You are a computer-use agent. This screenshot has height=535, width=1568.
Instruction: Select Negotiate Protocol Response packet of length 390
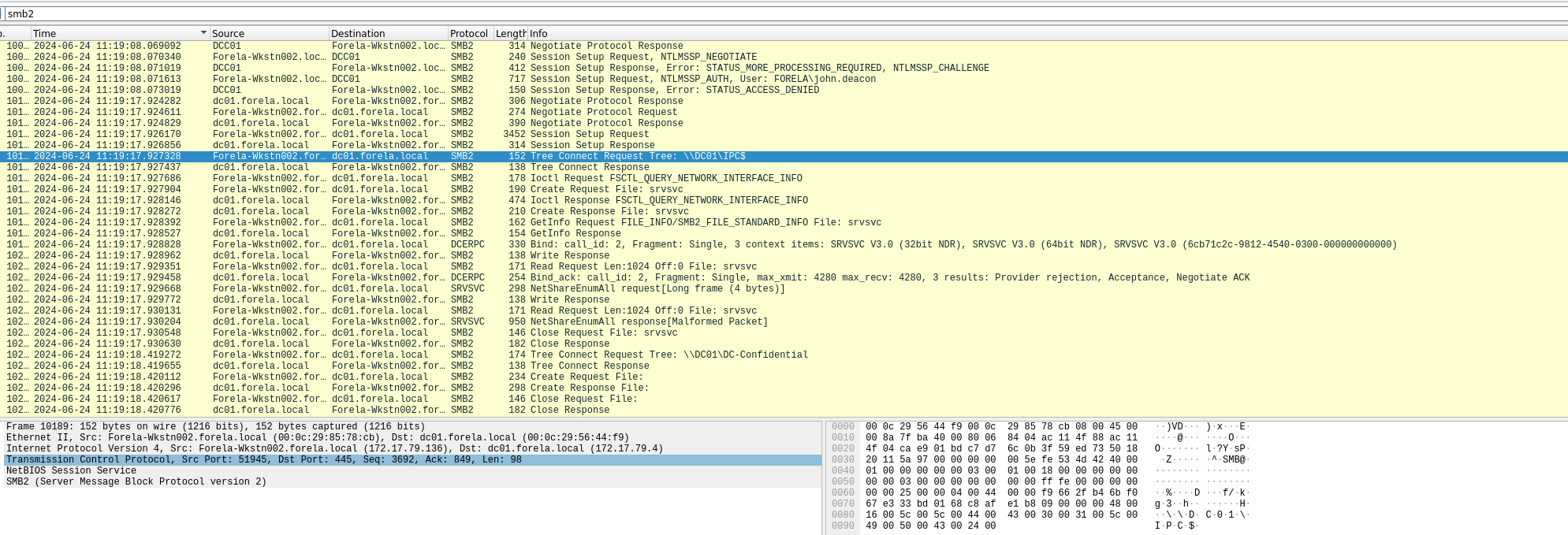pos(784,123)
